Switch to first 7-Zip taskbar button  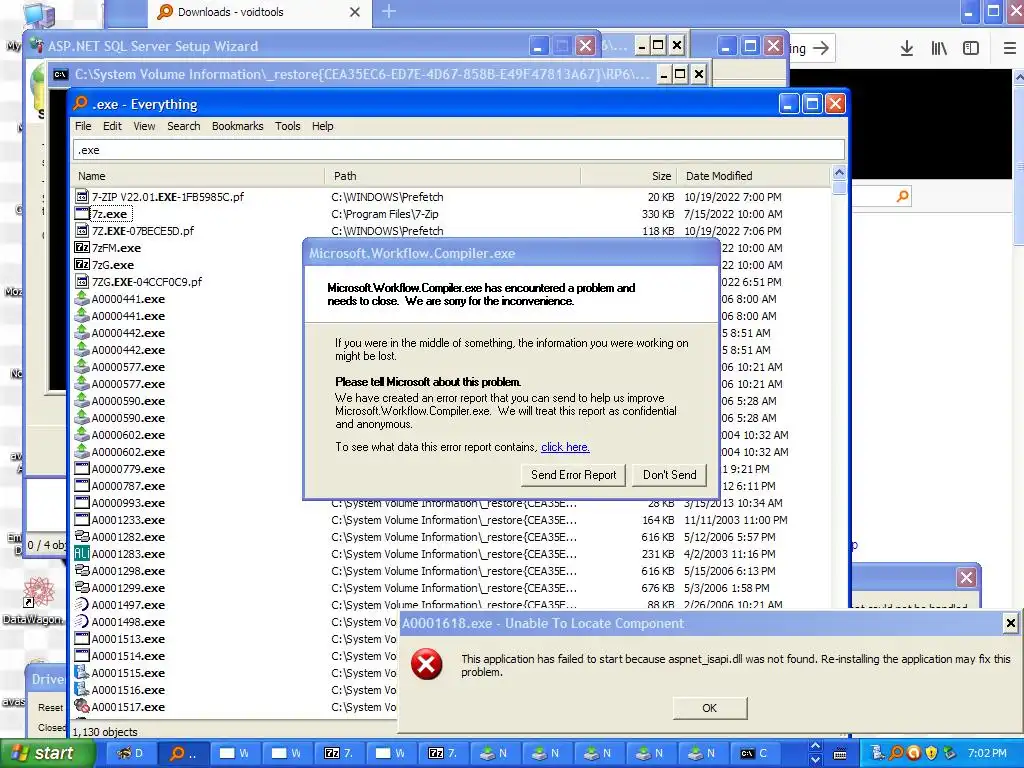coord(338,753)
